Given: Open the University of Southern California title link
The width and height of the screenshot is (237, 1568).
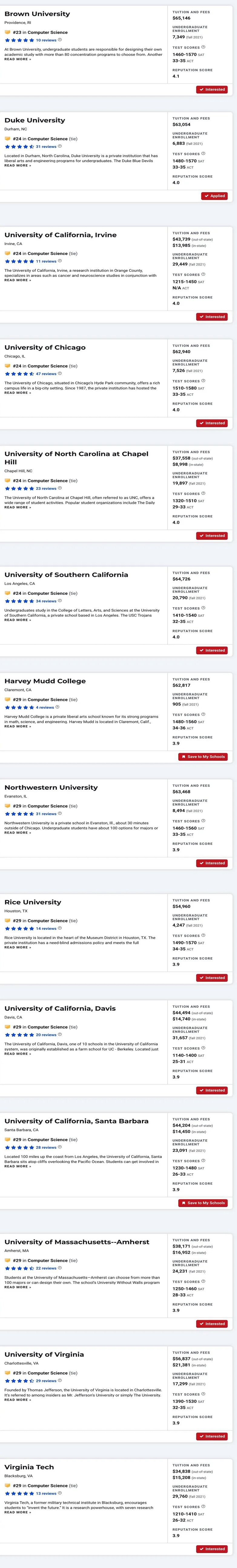Looking at the screenshot, I should click(x=66, y=575).
